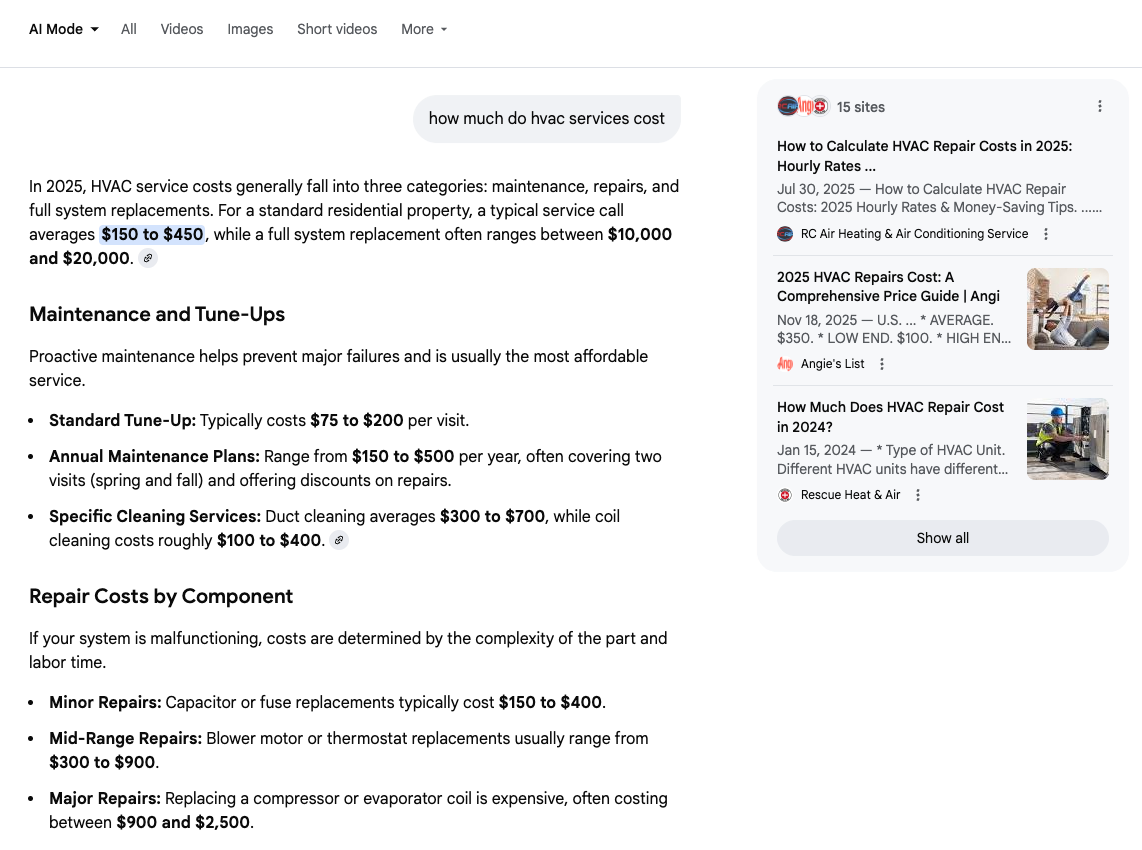Click stacked site favicons beside 15 sites
This screenshot has height=850, width=1142.
(805, 106)
